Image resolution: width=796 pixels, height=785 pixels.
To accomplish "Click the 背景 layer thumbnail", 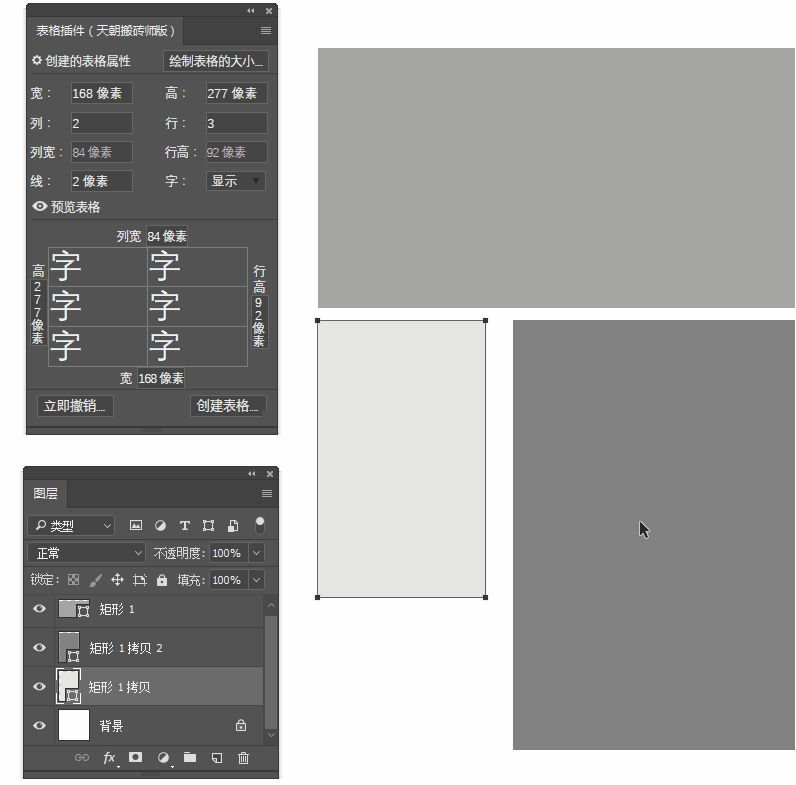I will click(74, 725).
